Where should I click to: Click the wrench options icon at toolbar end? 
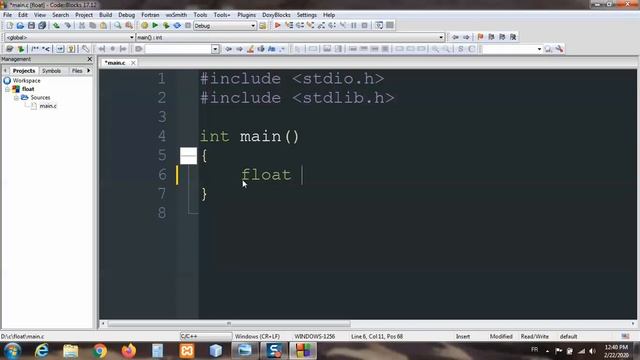(559, 49)
